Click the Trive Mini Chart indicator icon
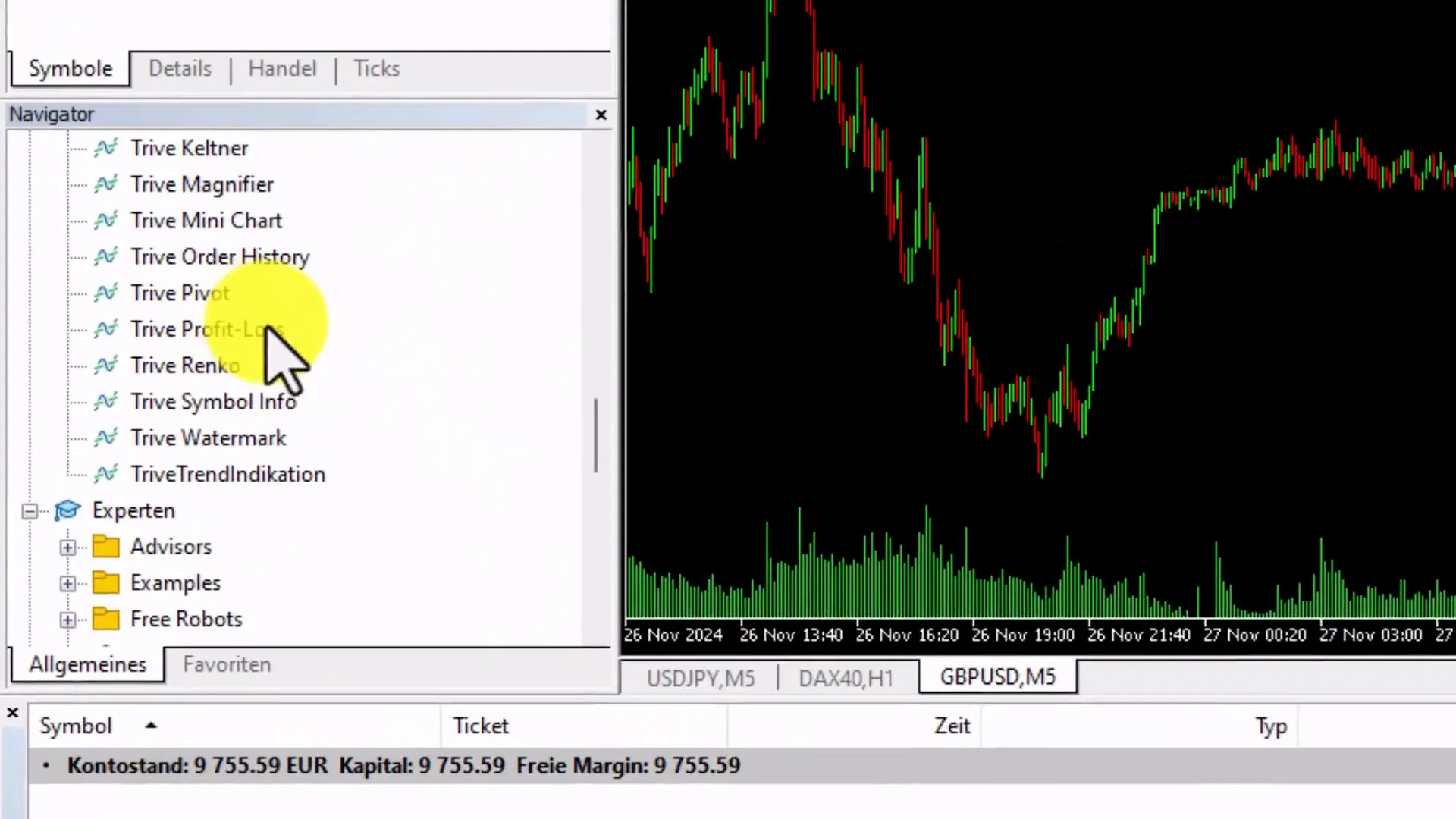1456x819 pixels. point(106,221)
